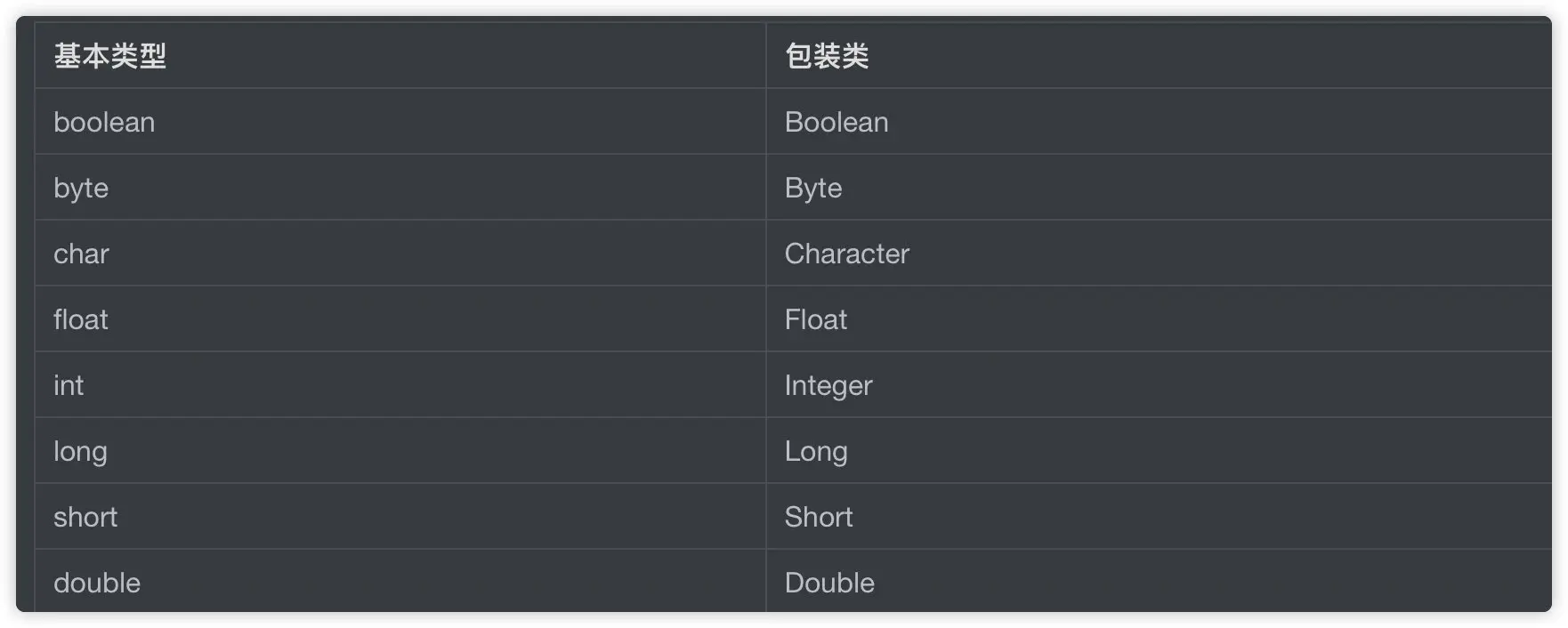The image size is (1568, 628).
Task: Click the word Character in the table
Action: pyautogui.click(x=847, y=254)
